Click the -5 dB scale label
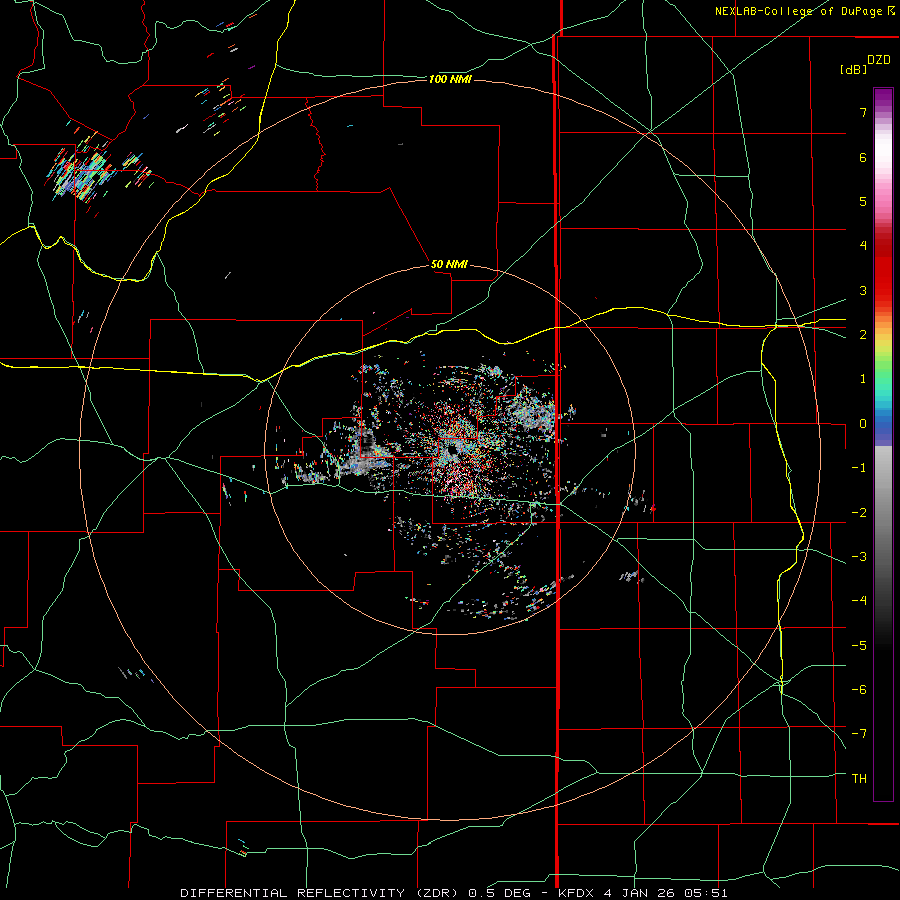Screen dimensions: 900x900 tap(859, 646)
